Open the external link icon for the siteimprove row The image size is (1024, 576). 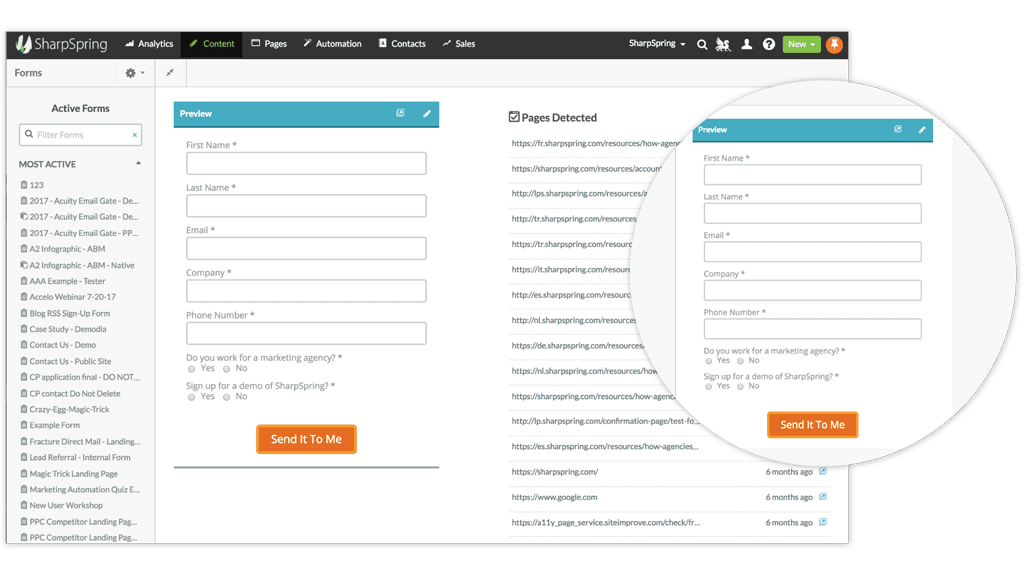823,522
